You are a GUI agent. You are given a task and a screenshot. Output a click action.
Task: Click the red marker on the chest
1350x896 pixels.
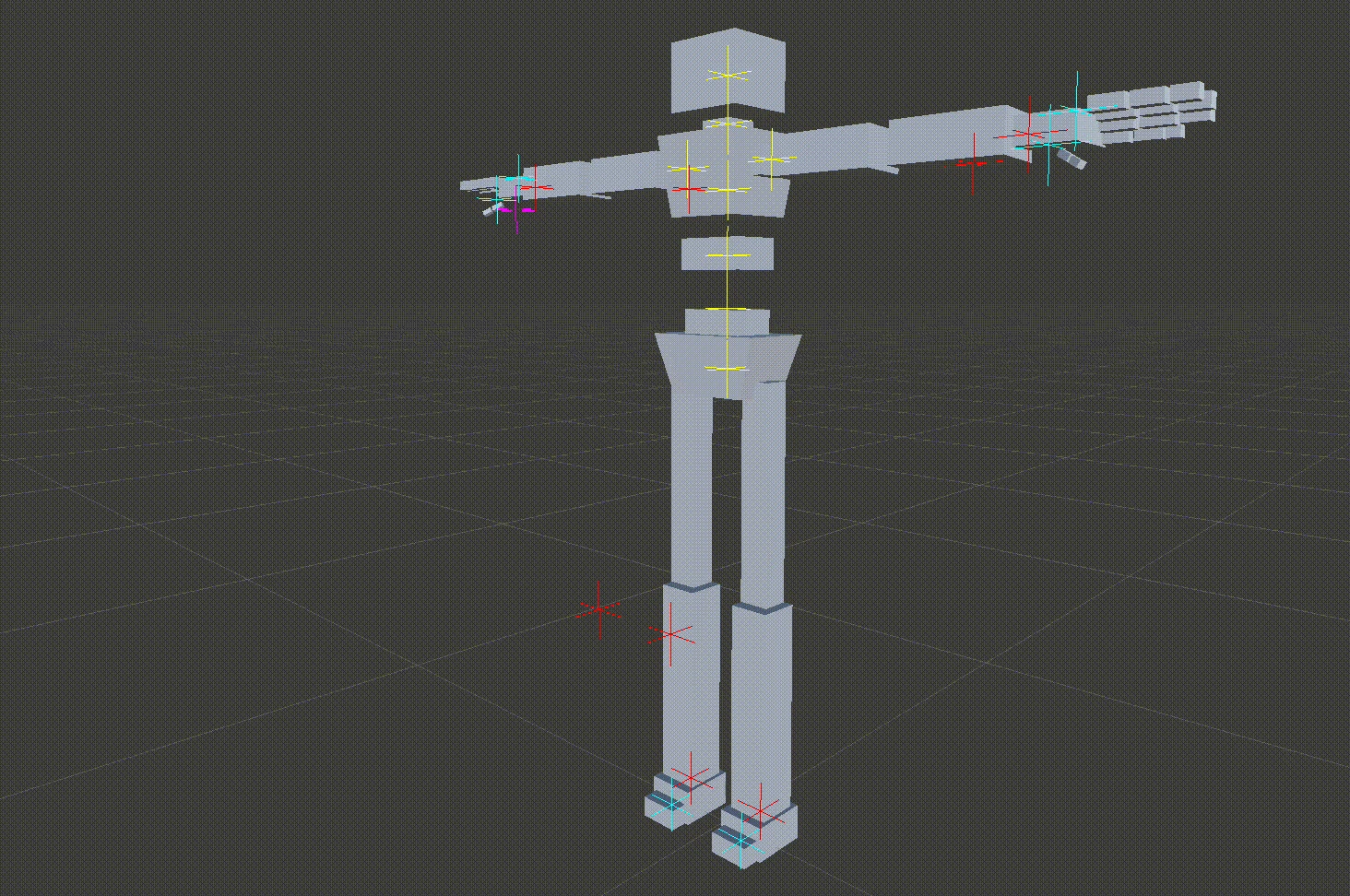[690, 189]
